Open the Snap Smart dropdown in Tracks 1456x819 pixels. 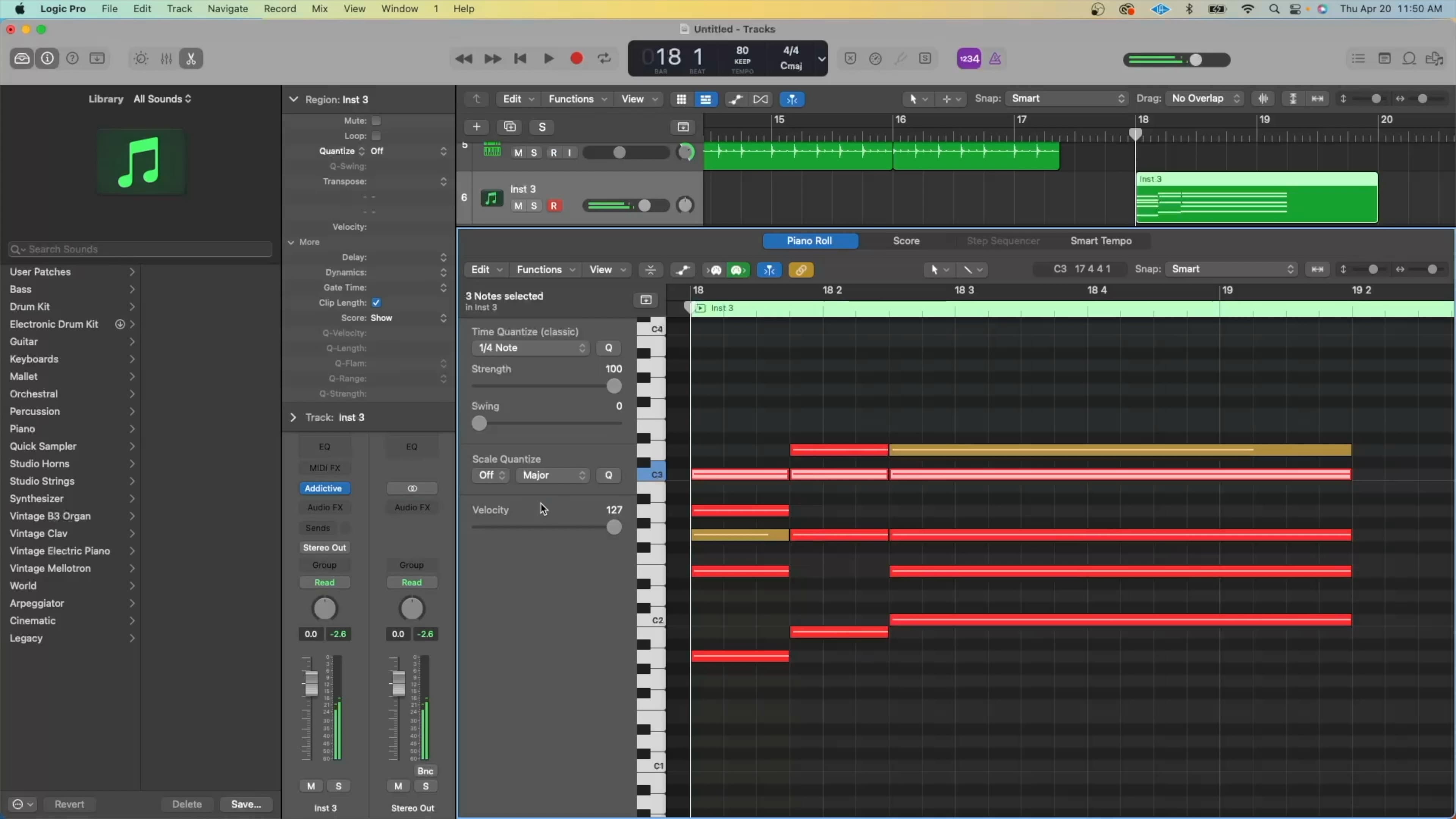click(1068, 98)
